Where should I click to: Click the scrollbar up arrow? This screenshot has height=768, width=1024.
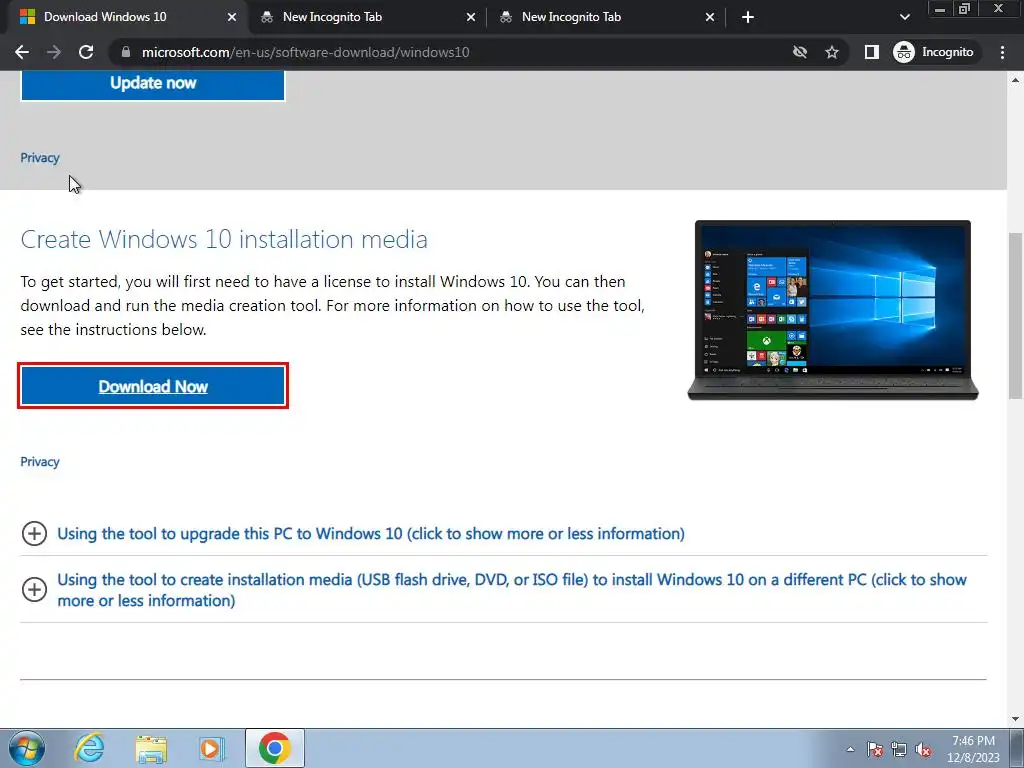coord(1015,80)
